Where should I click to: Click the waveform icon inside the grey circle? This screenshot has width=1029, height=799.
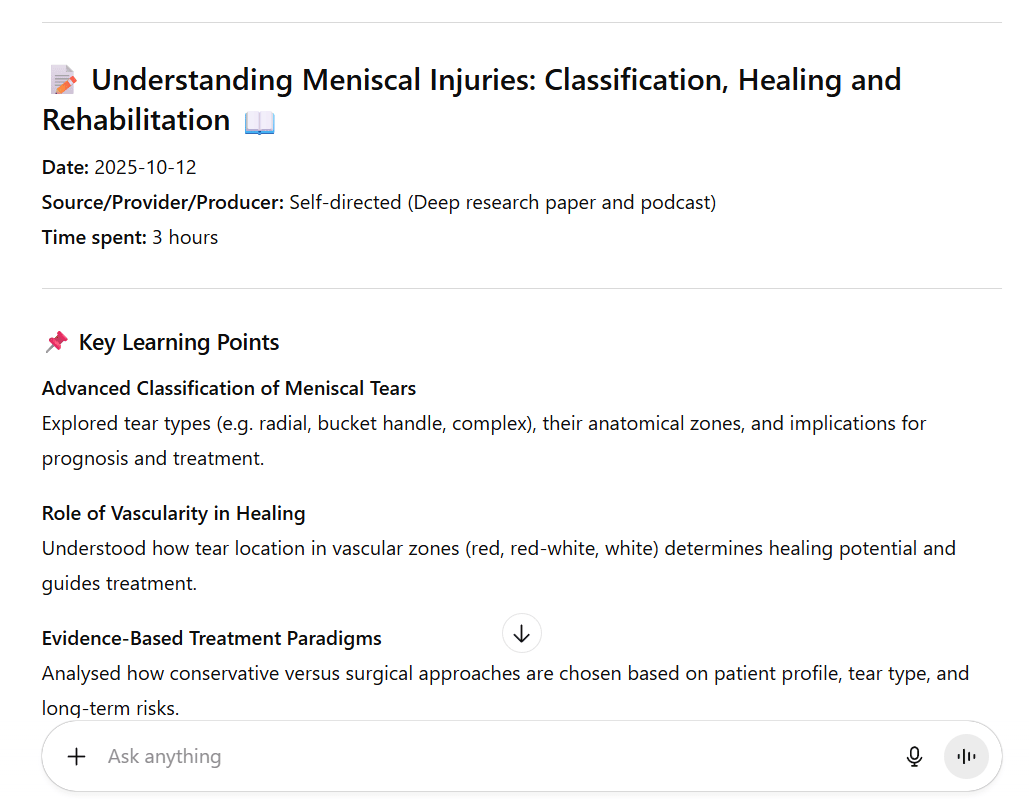[x=965, y=756]
